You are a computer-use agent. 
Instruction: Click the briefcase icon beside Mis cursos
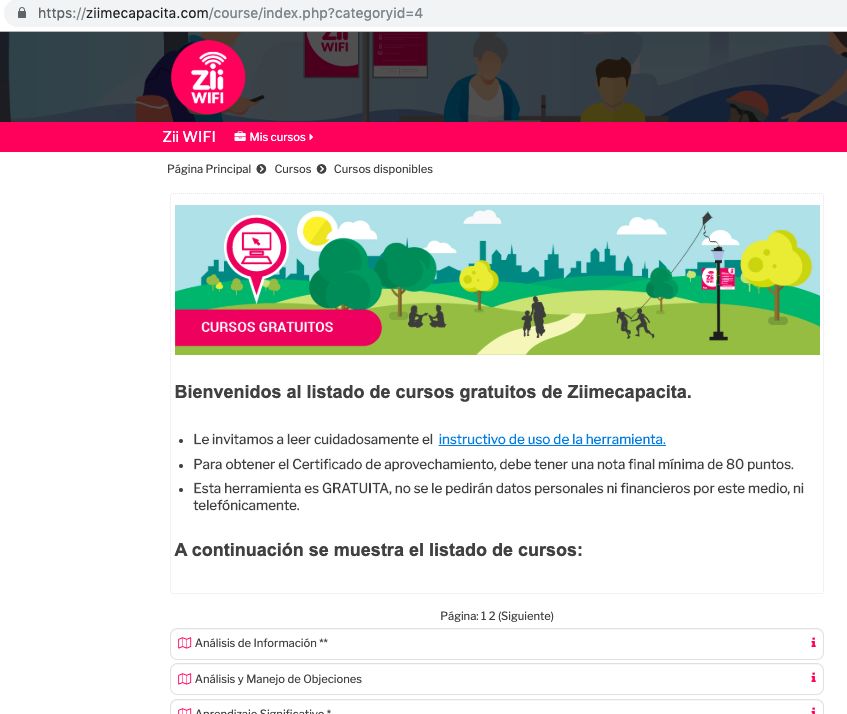coord(239,137)
